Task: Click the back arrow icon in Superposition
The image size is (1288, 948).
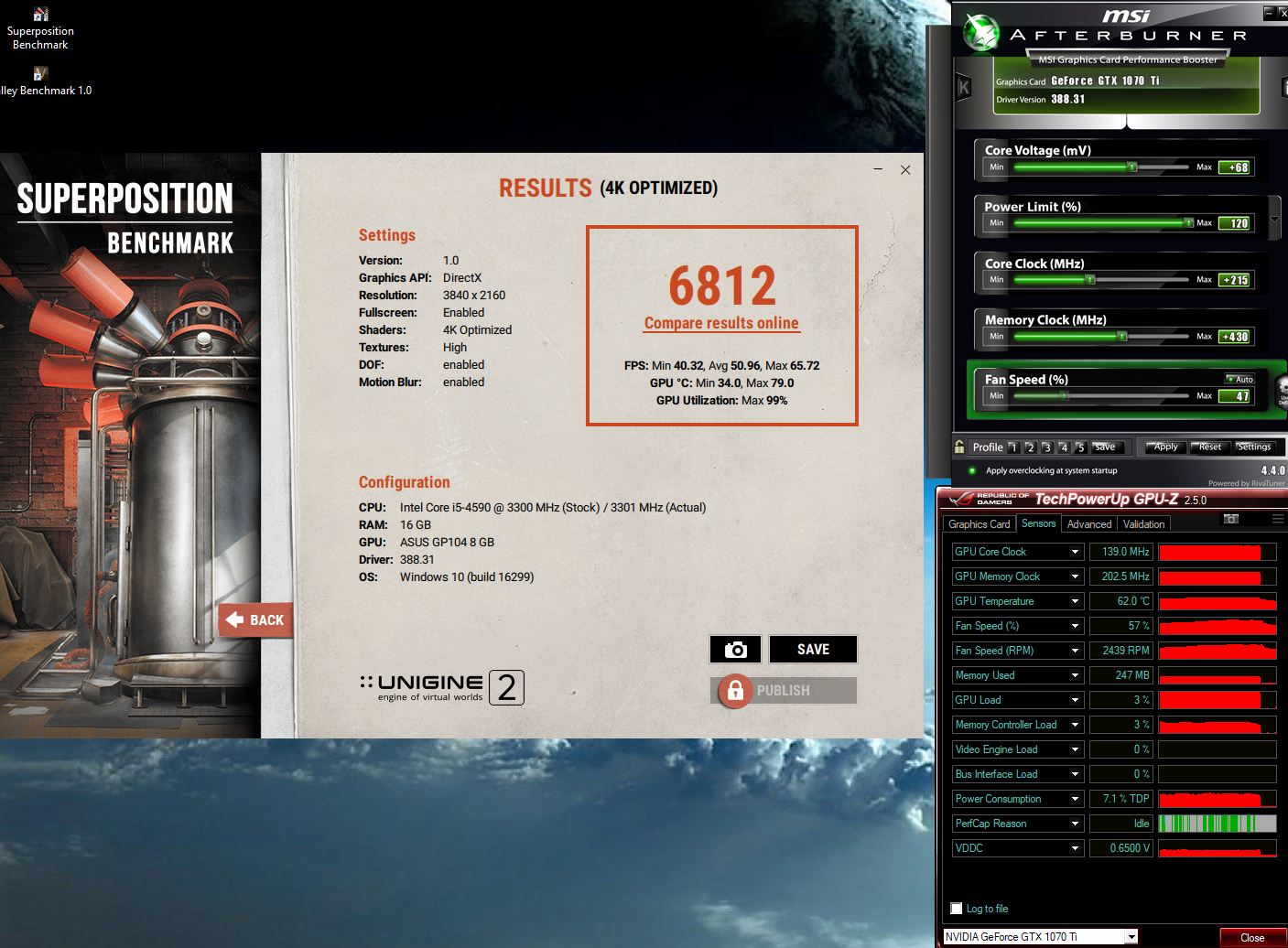Action: coord(234,619)
